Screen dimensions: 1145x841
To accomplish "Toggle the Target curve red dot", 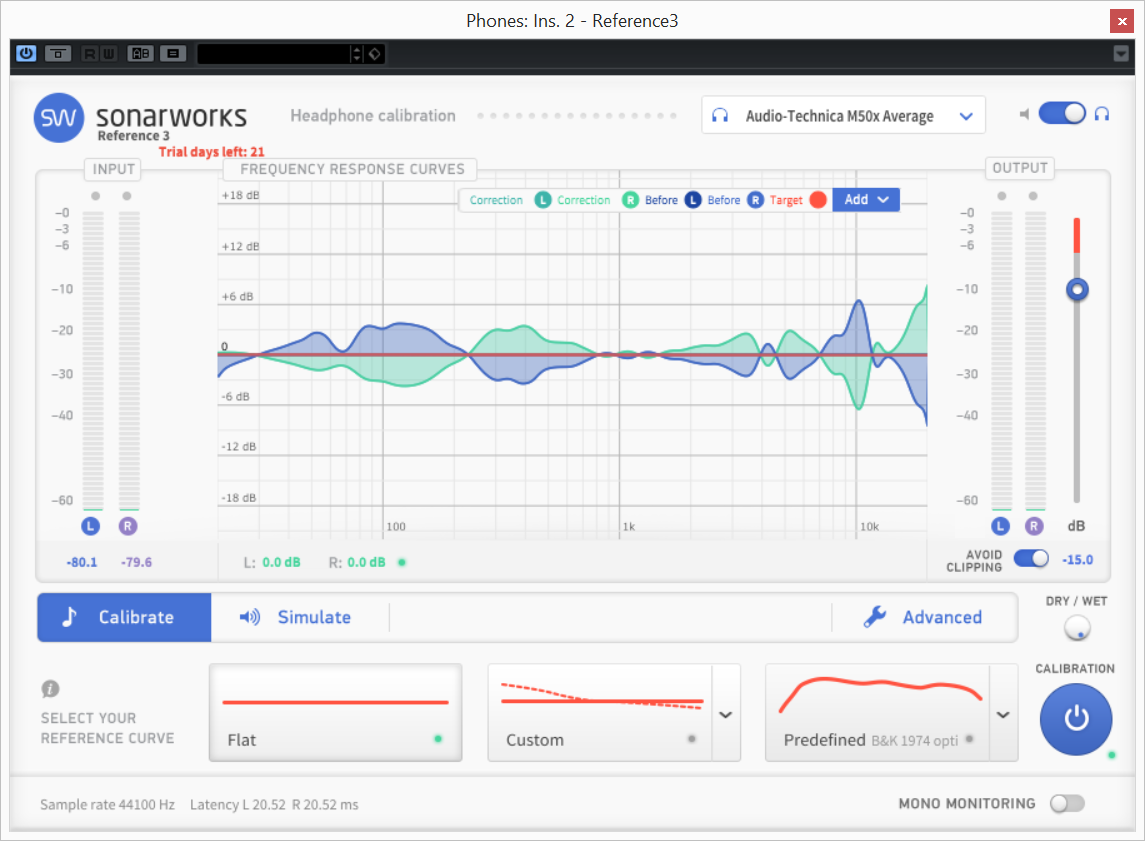I will 819,199.
